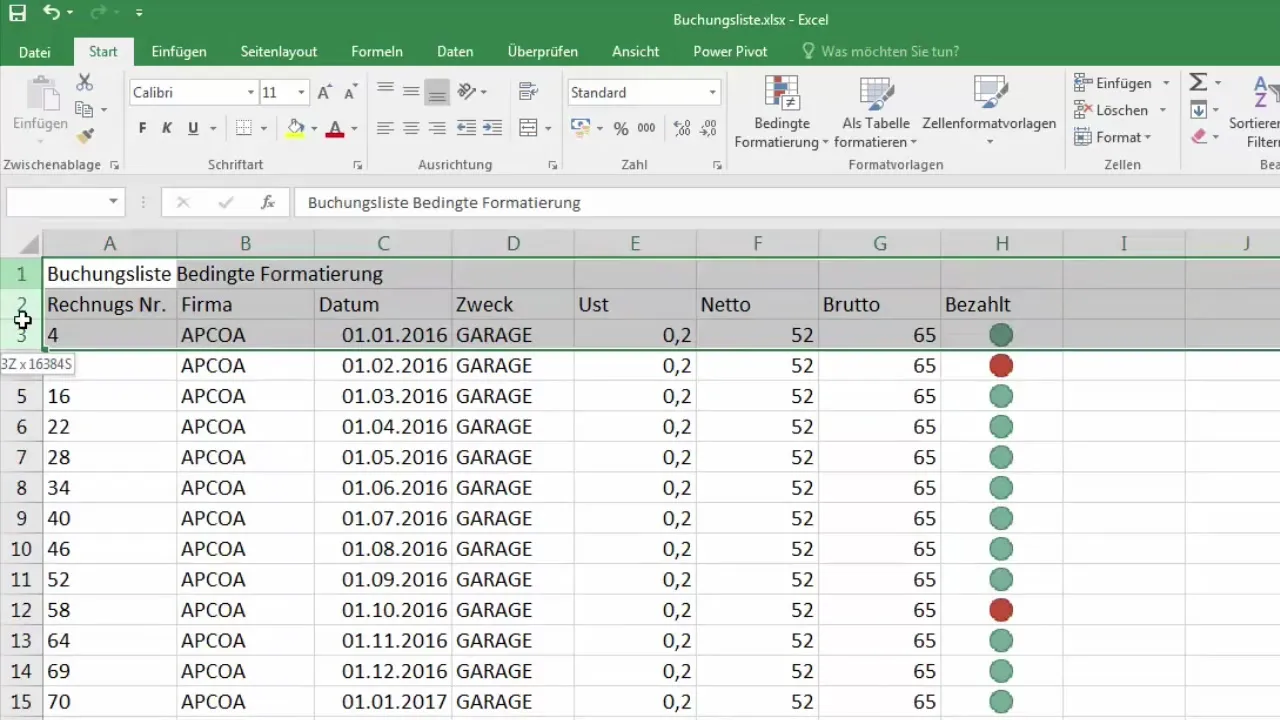Open the fill color dropdown arrow
1280x720 pixels.
[x=314, y=128]
